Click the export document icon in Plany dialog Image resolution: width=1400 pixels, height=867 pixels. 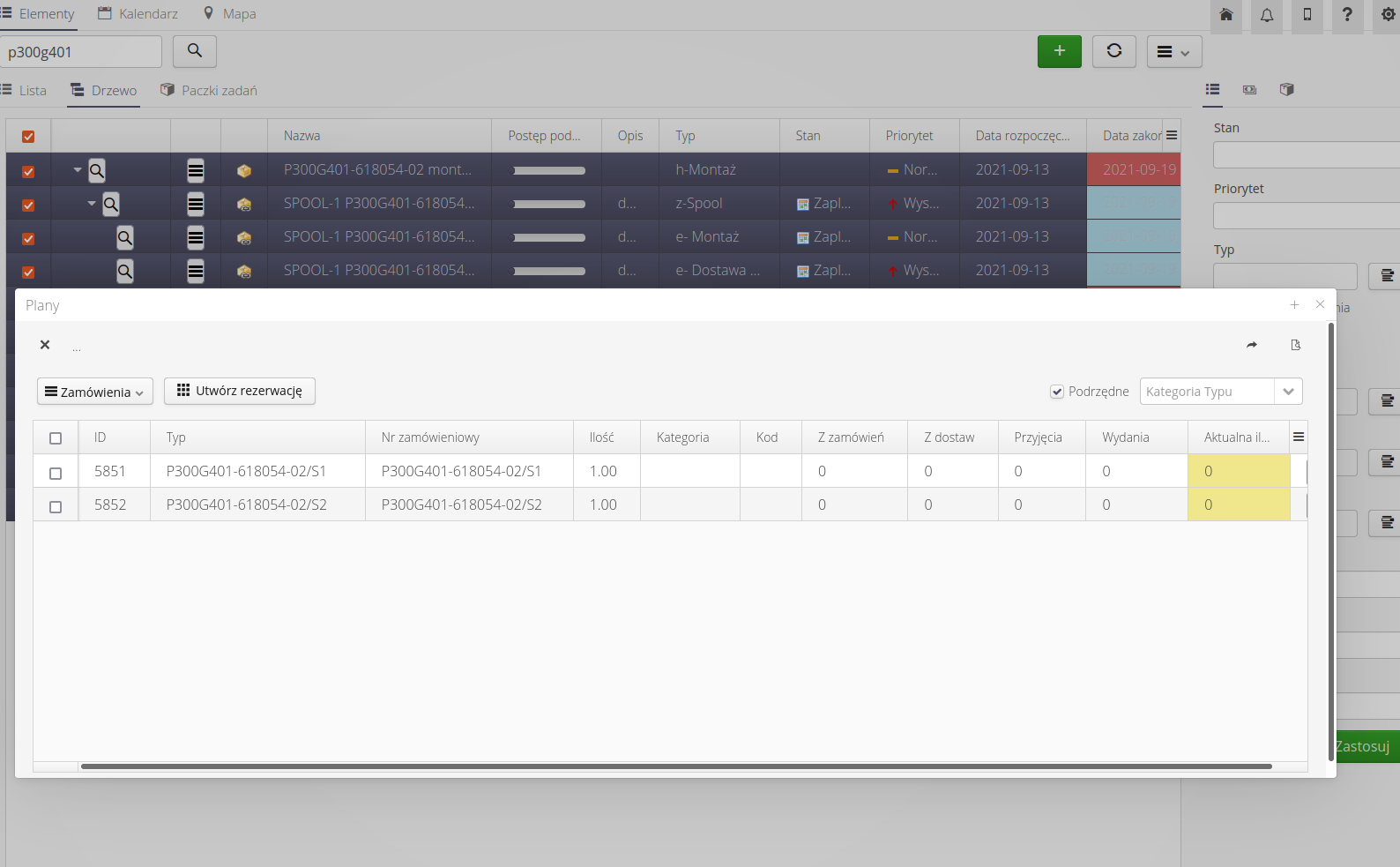pos(1295,345)
